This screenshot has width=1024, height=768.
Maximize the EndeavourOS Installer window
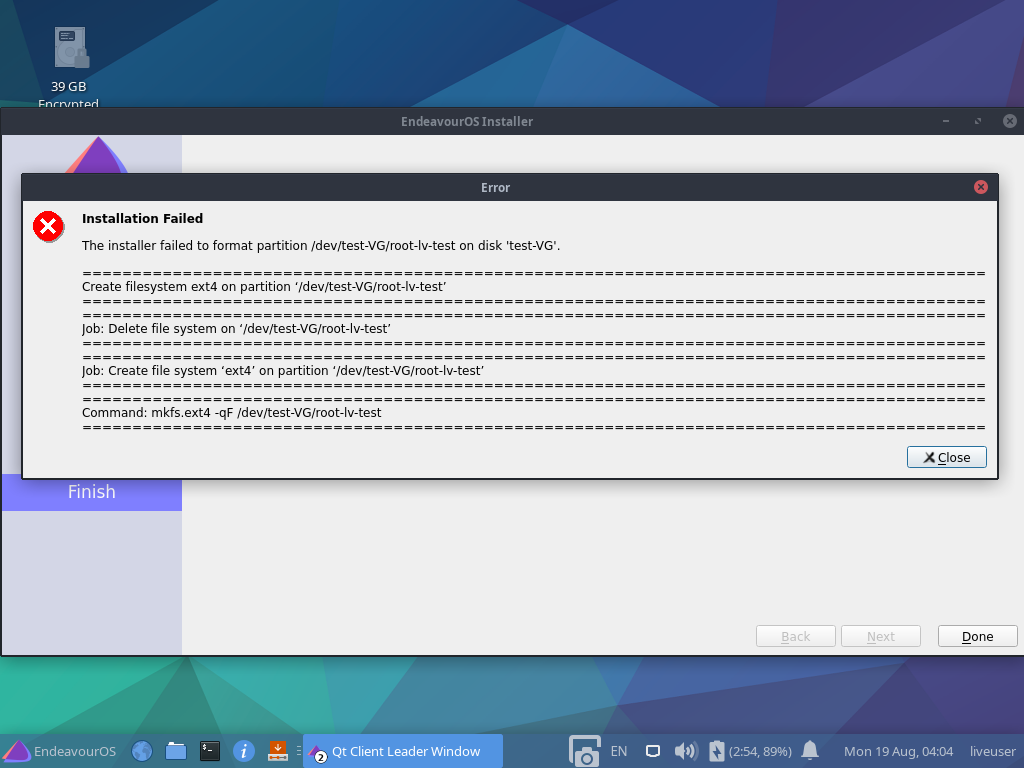pyautogui.click(x=978, y=121)
